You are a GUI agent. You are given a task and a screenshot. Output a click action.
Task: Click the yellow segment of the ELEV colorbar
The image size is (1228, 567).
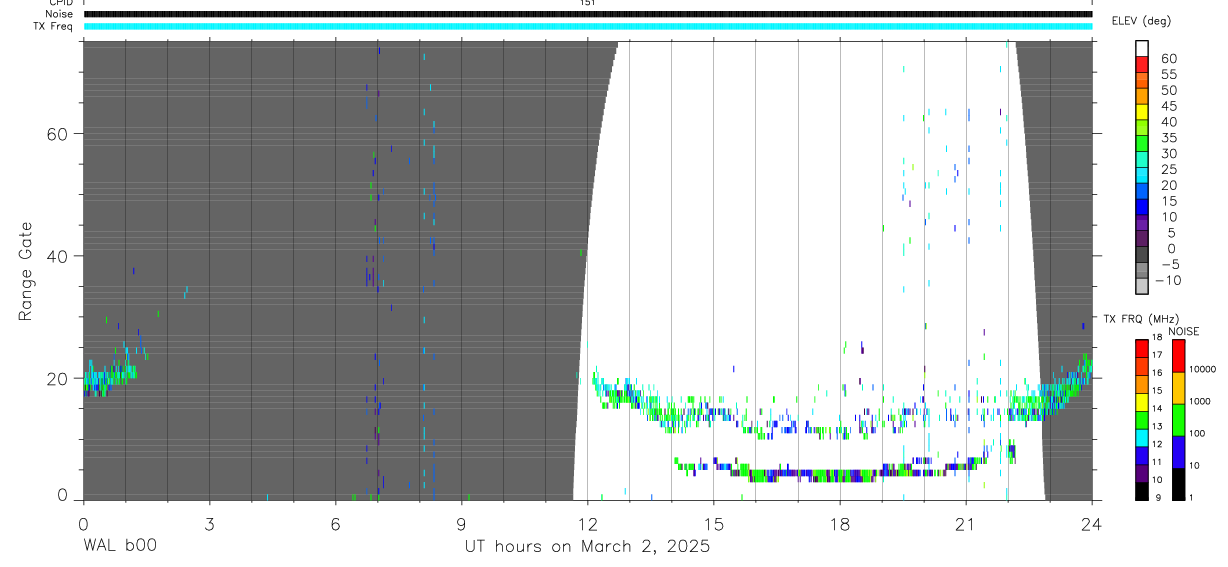[1142, 113]
